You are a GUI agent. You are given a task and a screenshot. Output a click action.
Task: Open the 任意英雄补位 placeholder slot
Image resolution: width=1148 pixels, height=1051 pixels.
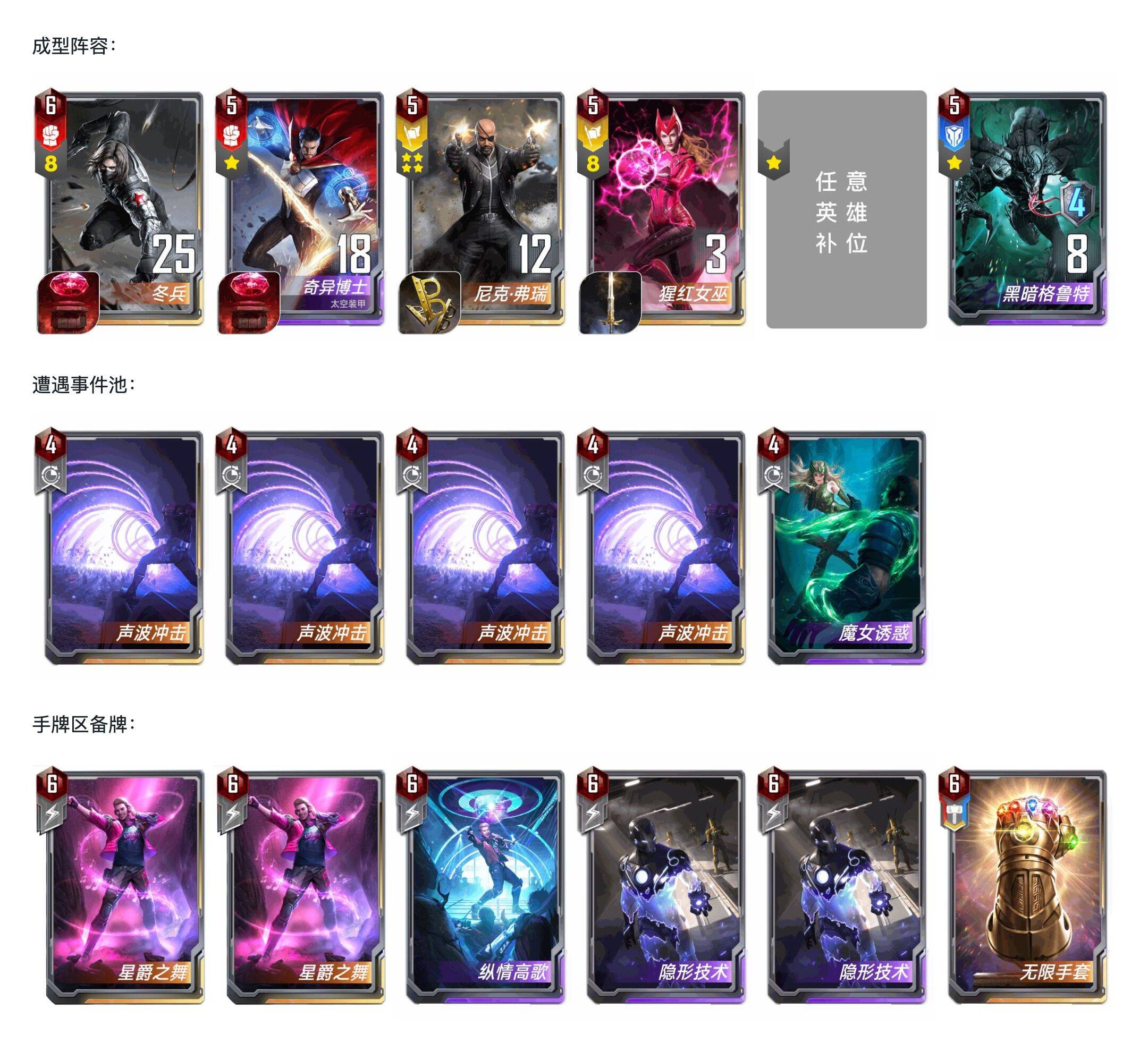(x=846, y=209)
